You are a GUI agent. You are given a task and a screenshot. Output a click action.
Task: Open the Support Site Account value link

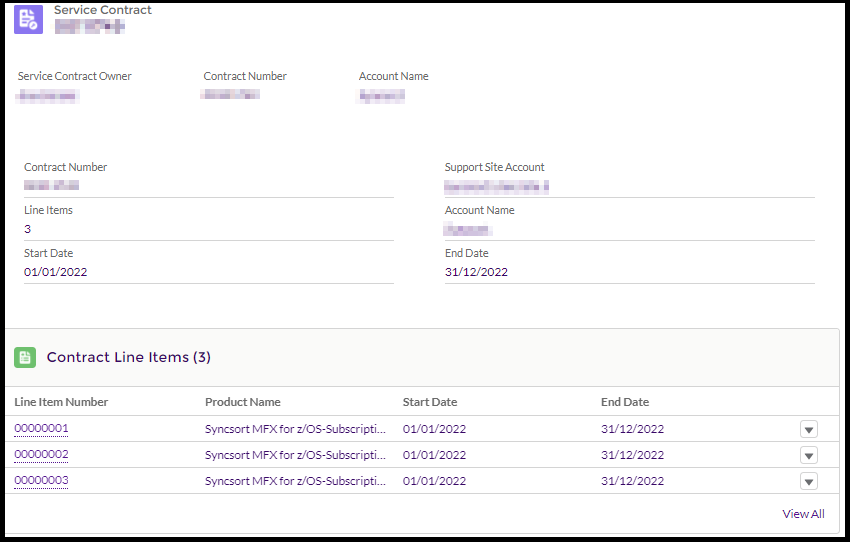(497, 187)
